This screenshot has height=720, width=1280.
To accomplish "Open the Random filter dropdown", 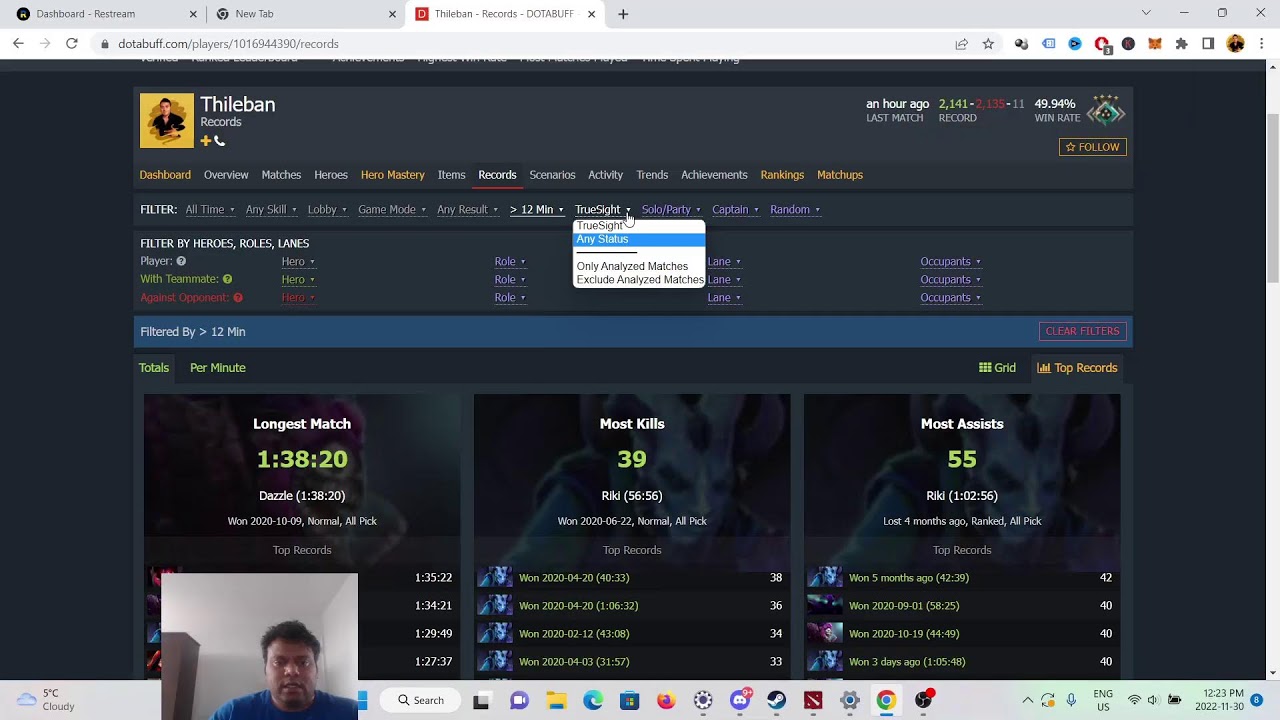I will point(795,210).
